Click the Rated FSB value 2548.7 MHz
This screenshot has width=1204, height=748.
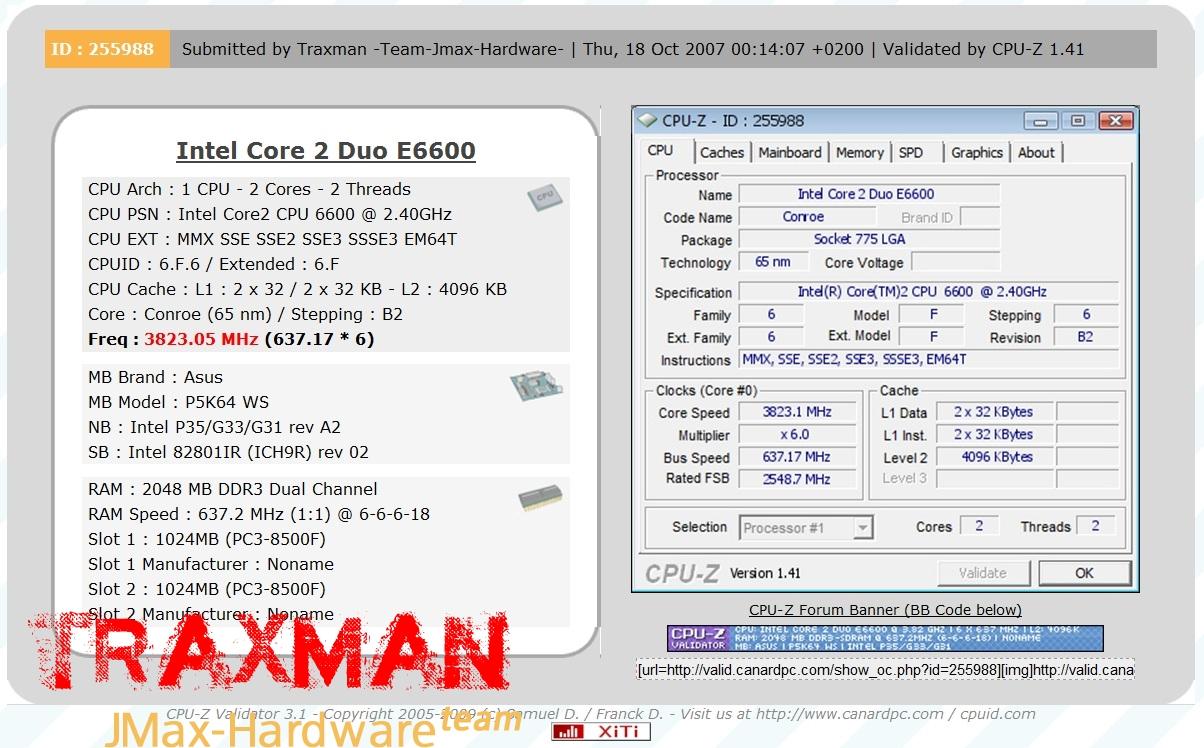click(x=797, y=479)
